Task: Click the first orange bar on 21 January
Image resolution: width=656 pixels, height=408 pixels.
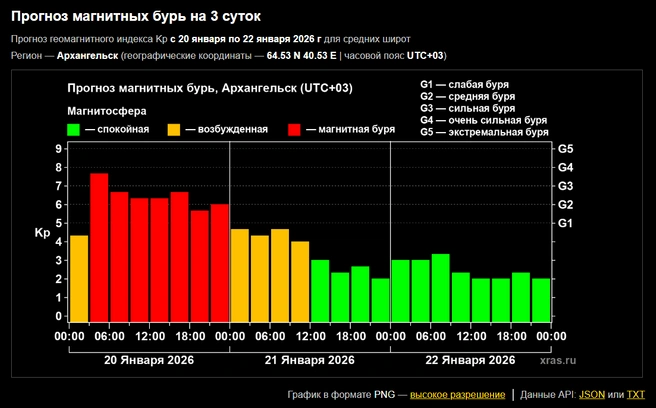Action: pyautogui.click(x=240, y=275)
